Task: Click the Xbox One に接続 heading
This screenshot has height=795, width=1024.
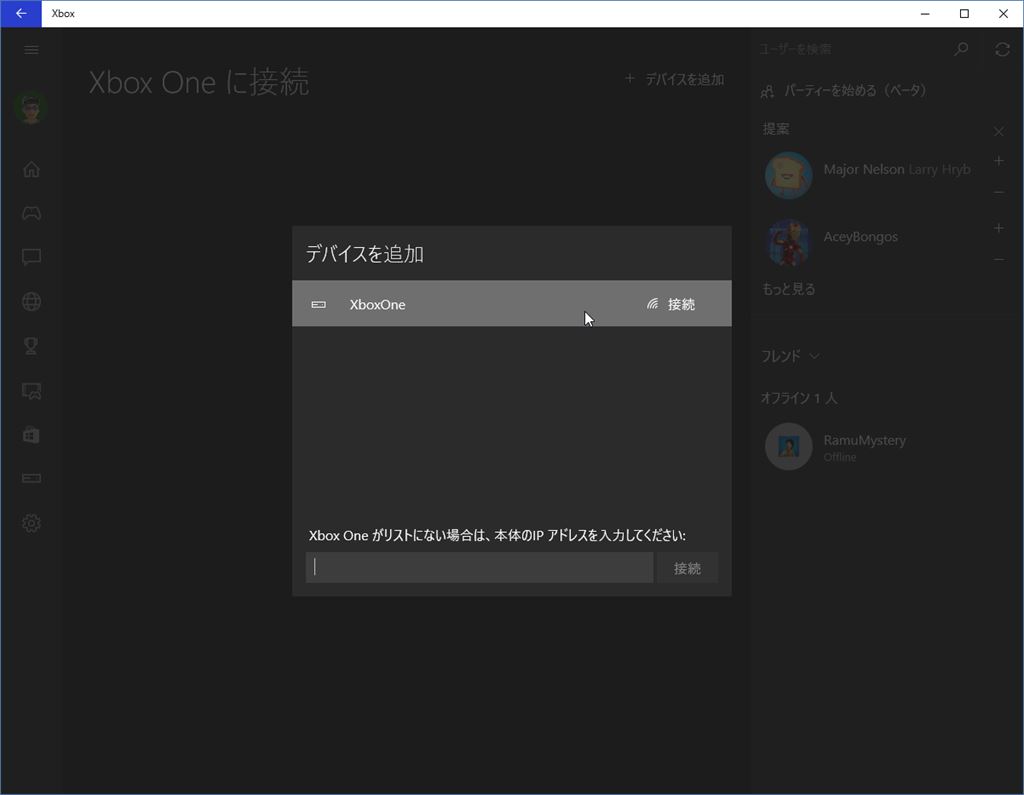Action: [x=199, y=82]
